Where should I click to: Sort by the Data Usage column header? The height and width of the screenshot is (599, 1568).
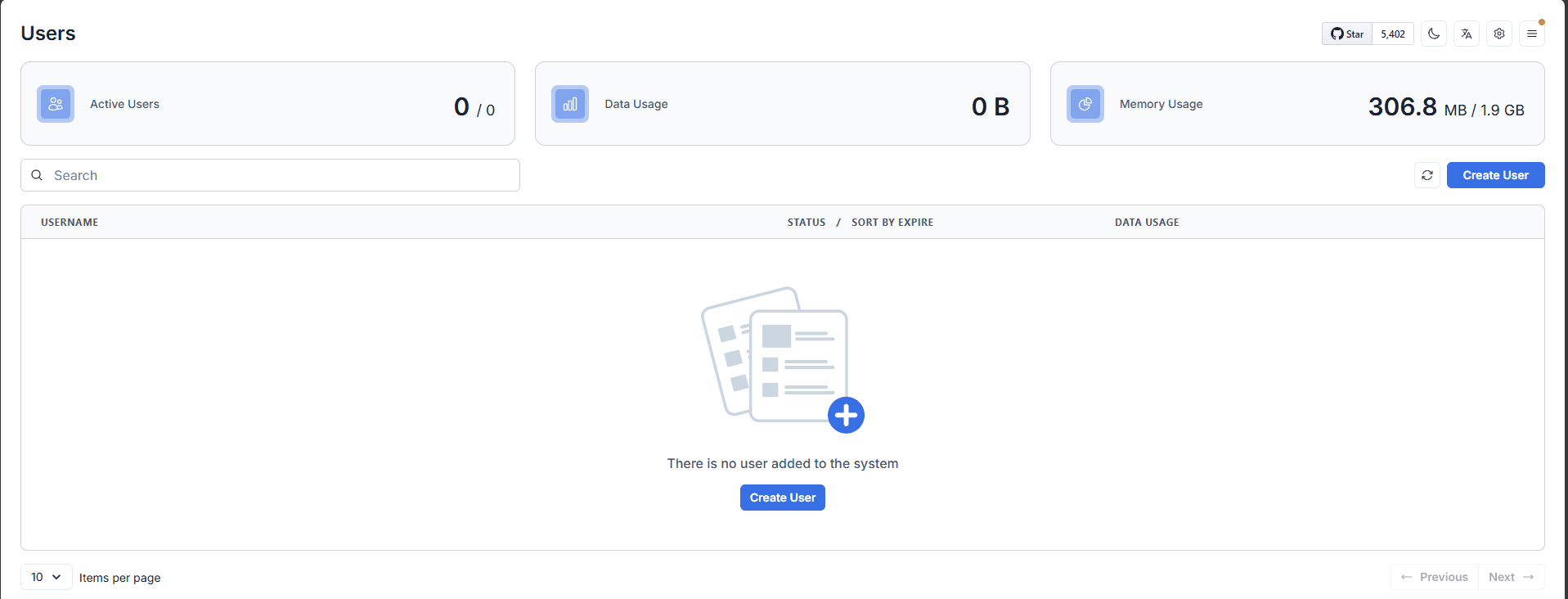click(1146, 223)
